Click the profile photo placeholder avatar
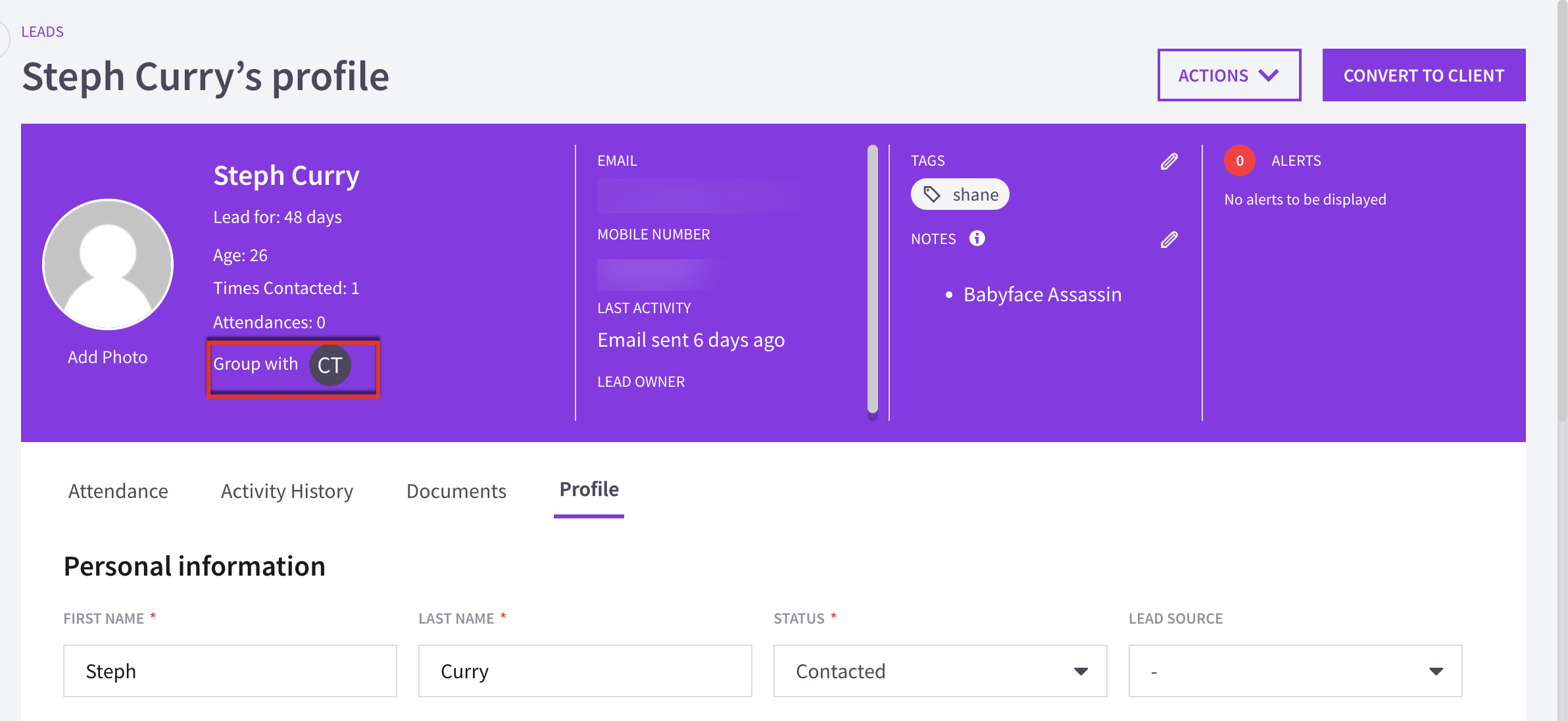 (x=108, y=264)
